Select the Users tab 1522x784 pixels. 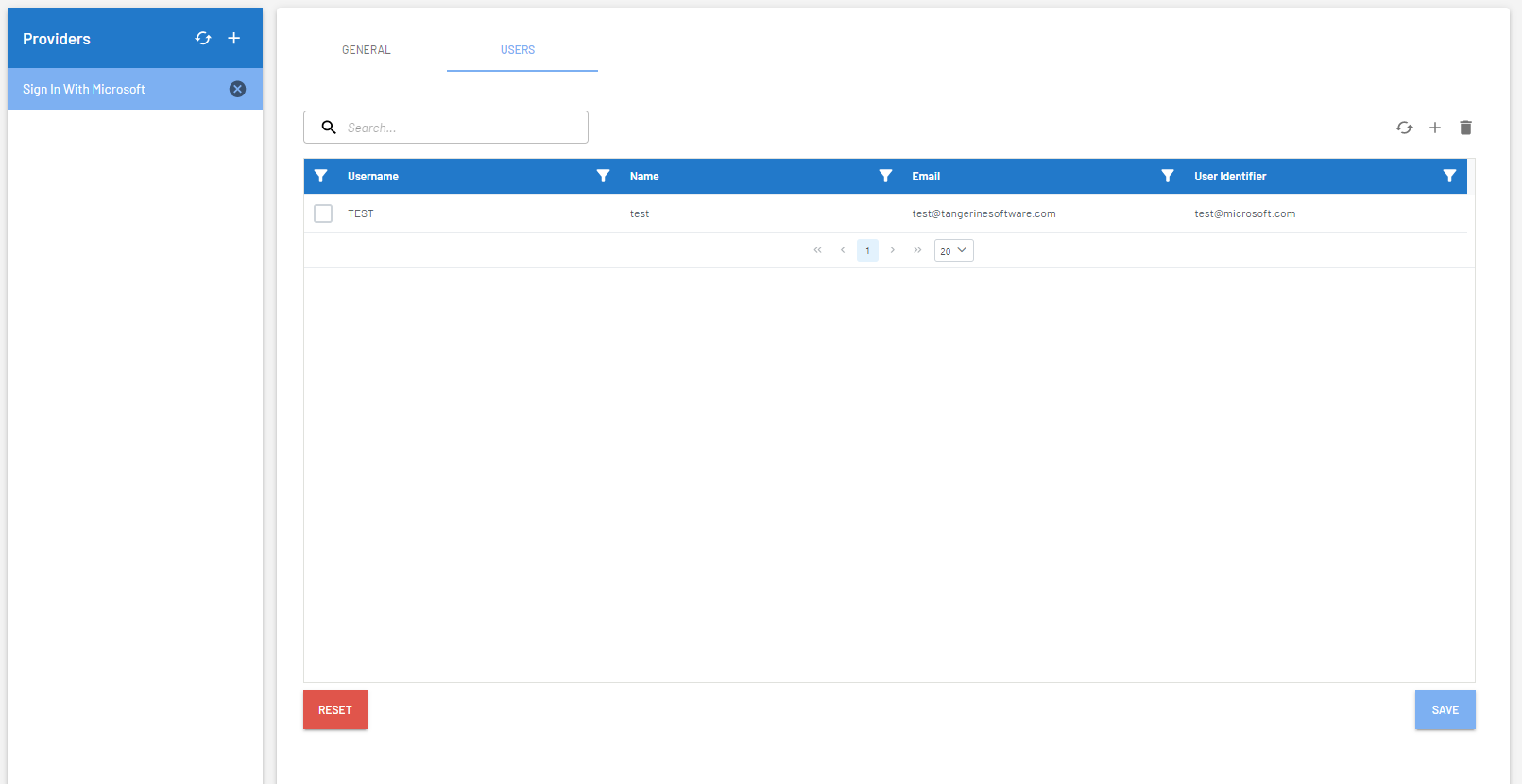point(518,50)
